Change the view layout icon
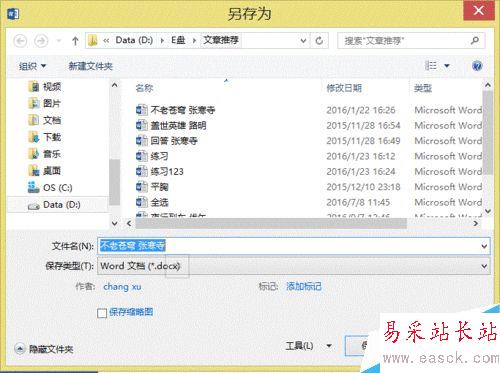Screen dimensions: 500x373 click(x=431, y=65)
